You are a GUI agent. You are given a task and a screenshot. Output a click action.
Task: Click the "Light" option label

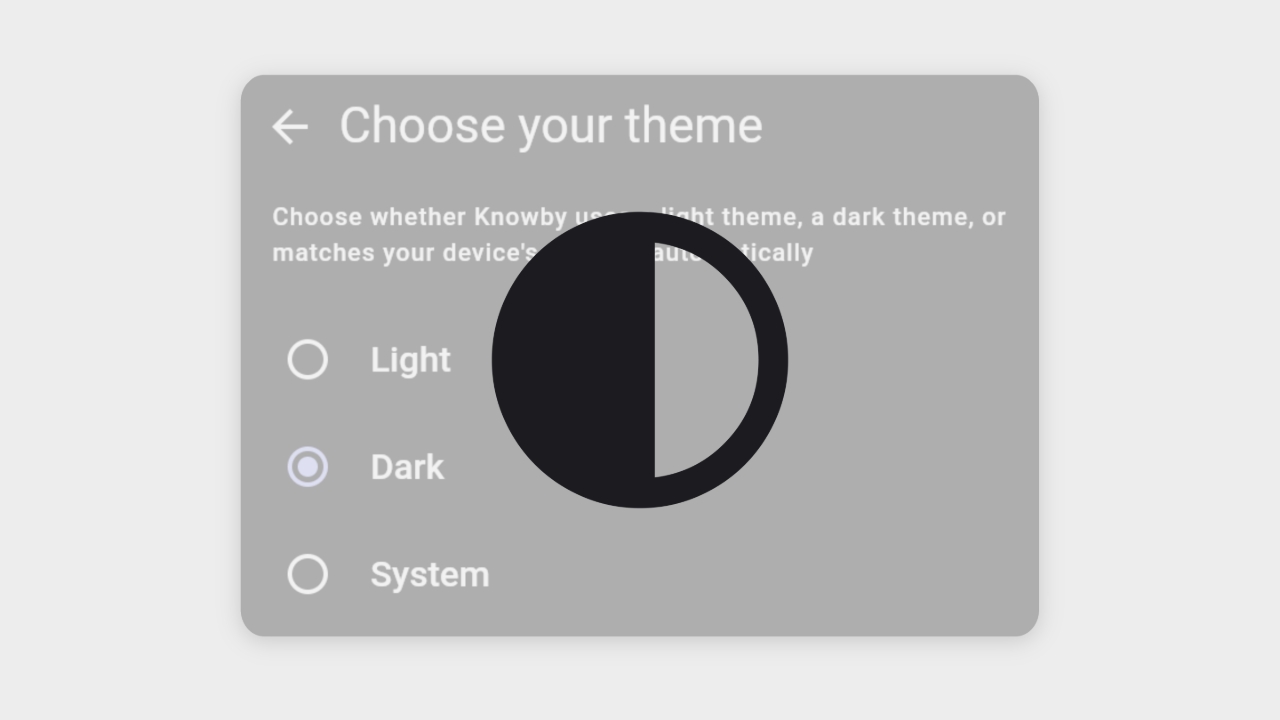pos(410,360)
